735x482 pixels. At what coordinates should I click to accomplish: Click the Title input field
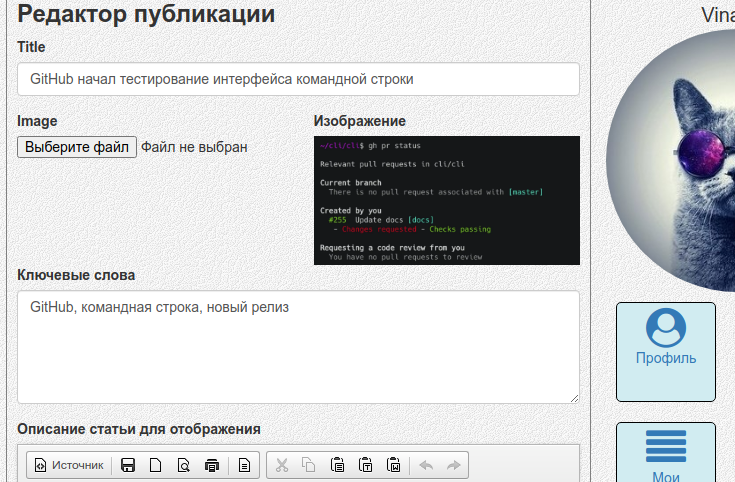click(x=299, y=79)
